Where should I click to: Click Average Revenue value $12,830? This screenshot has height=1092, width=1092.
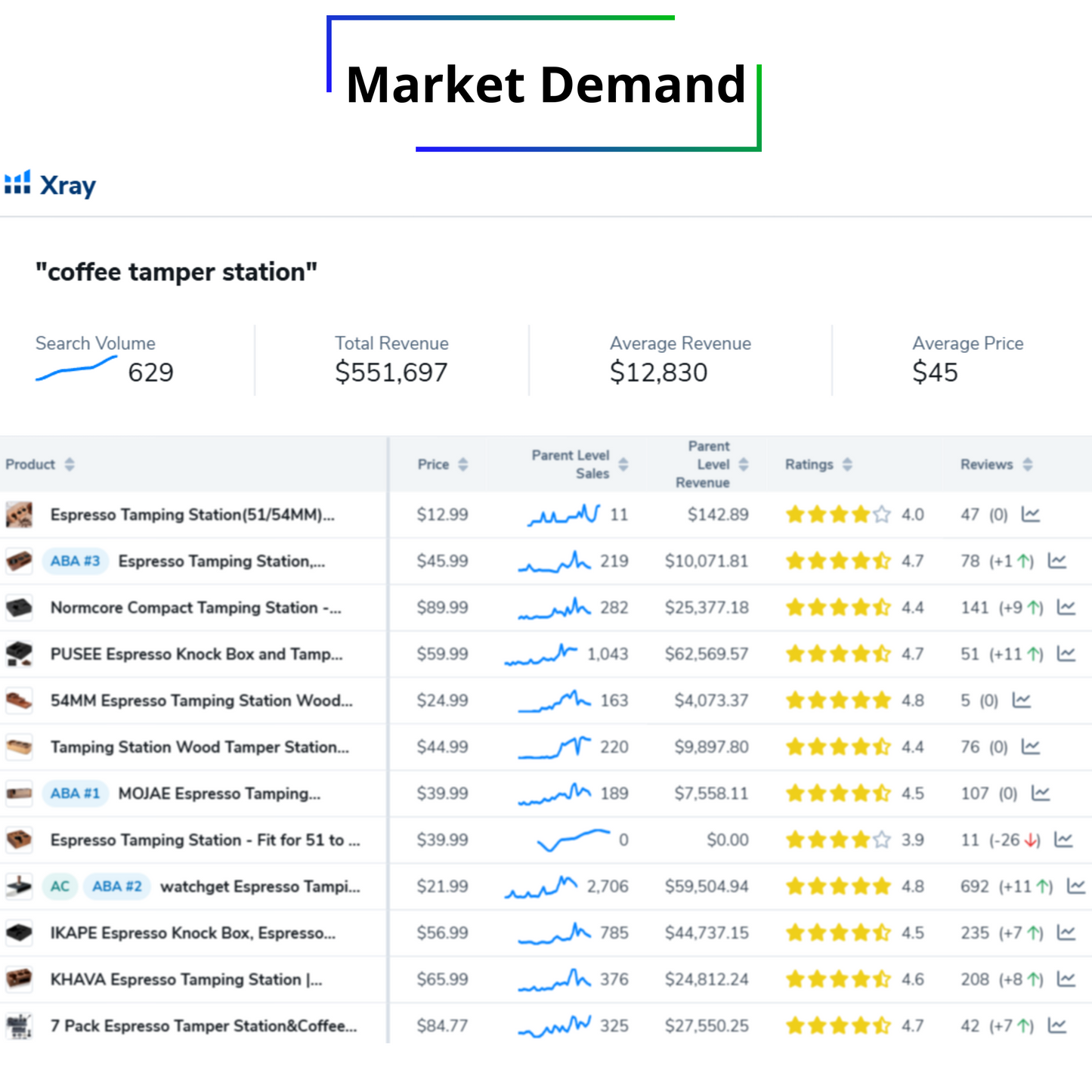point(659,373)
